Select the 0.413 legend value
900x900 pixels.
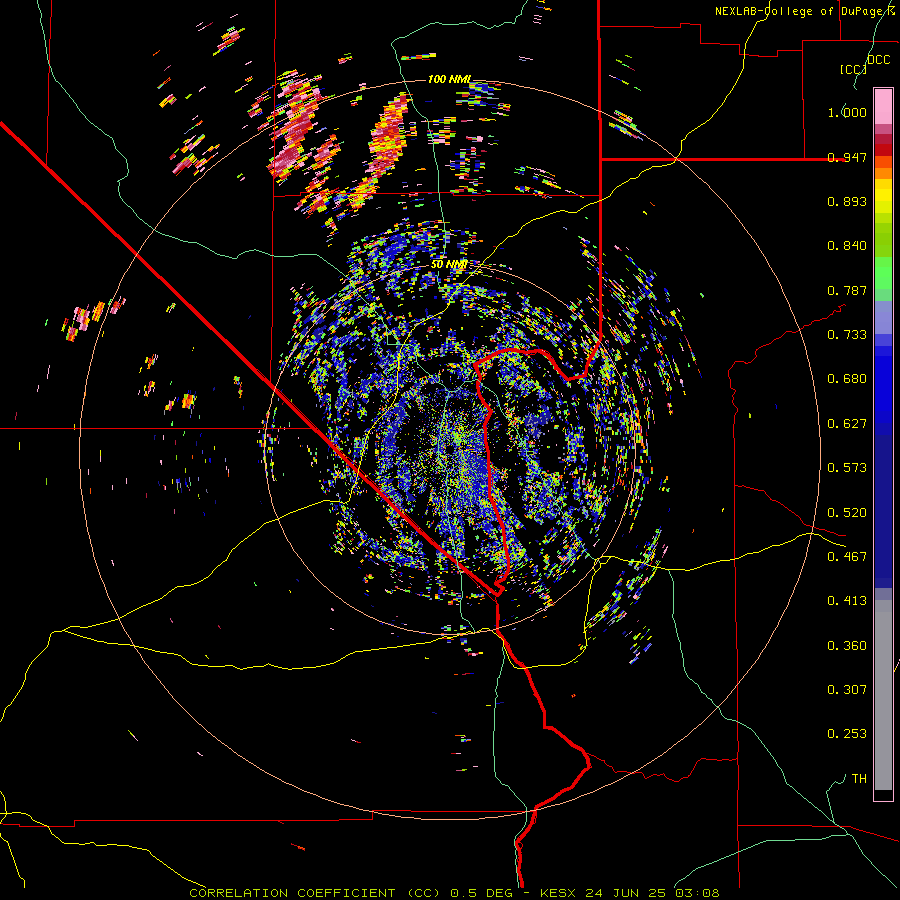[847, 601]
